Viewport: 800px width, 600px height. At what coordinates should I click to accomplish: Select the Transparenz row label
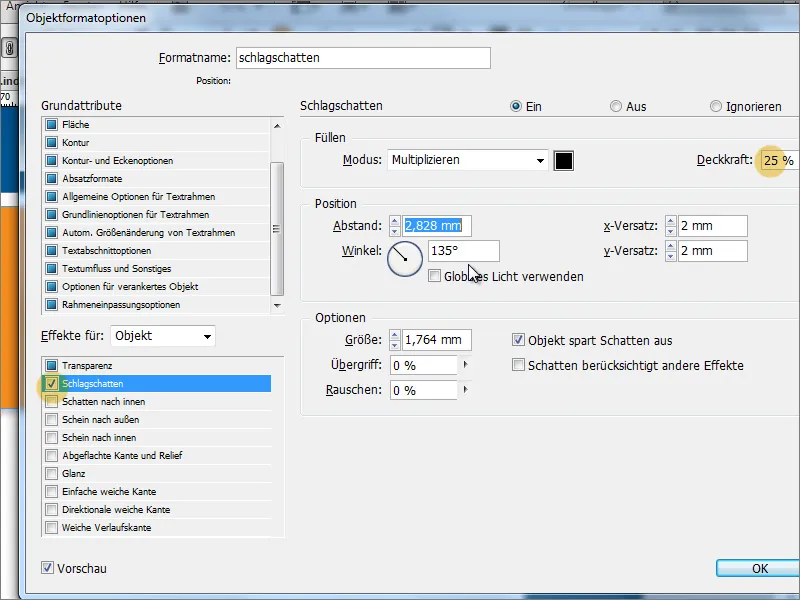87,365
